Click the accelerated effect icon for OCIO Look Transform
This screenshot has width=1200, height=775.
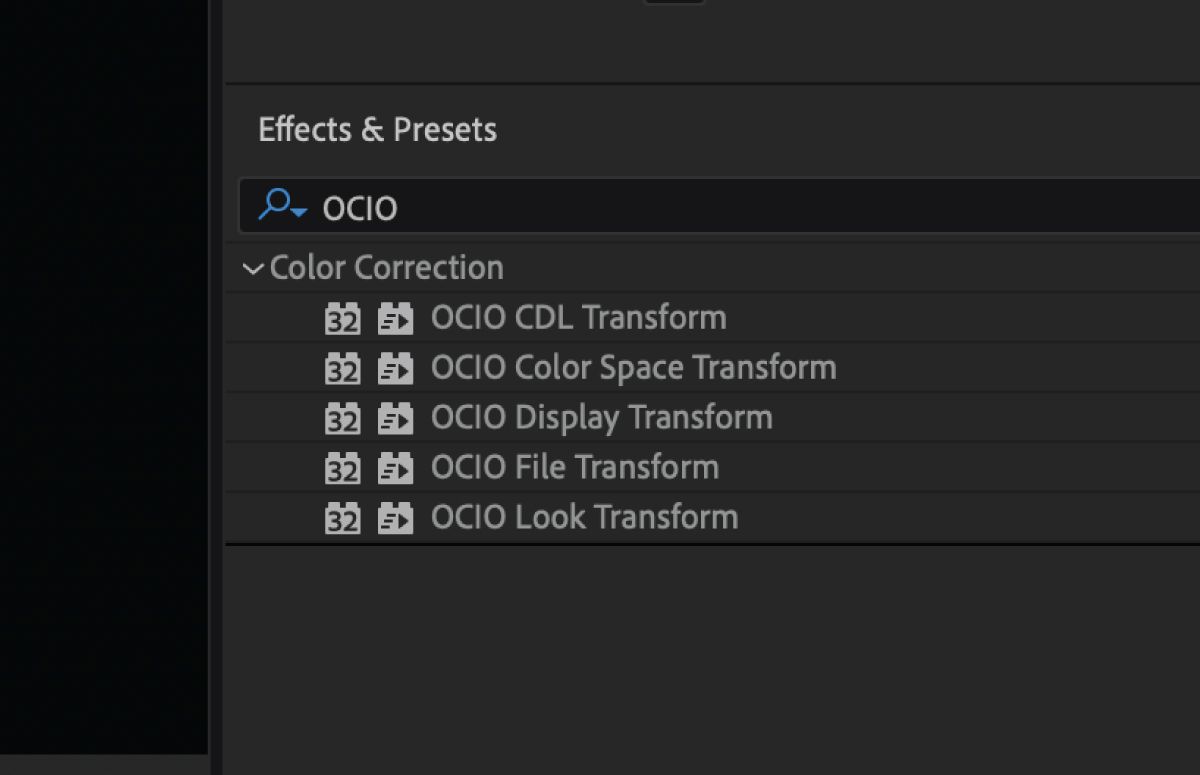(395, 517)
